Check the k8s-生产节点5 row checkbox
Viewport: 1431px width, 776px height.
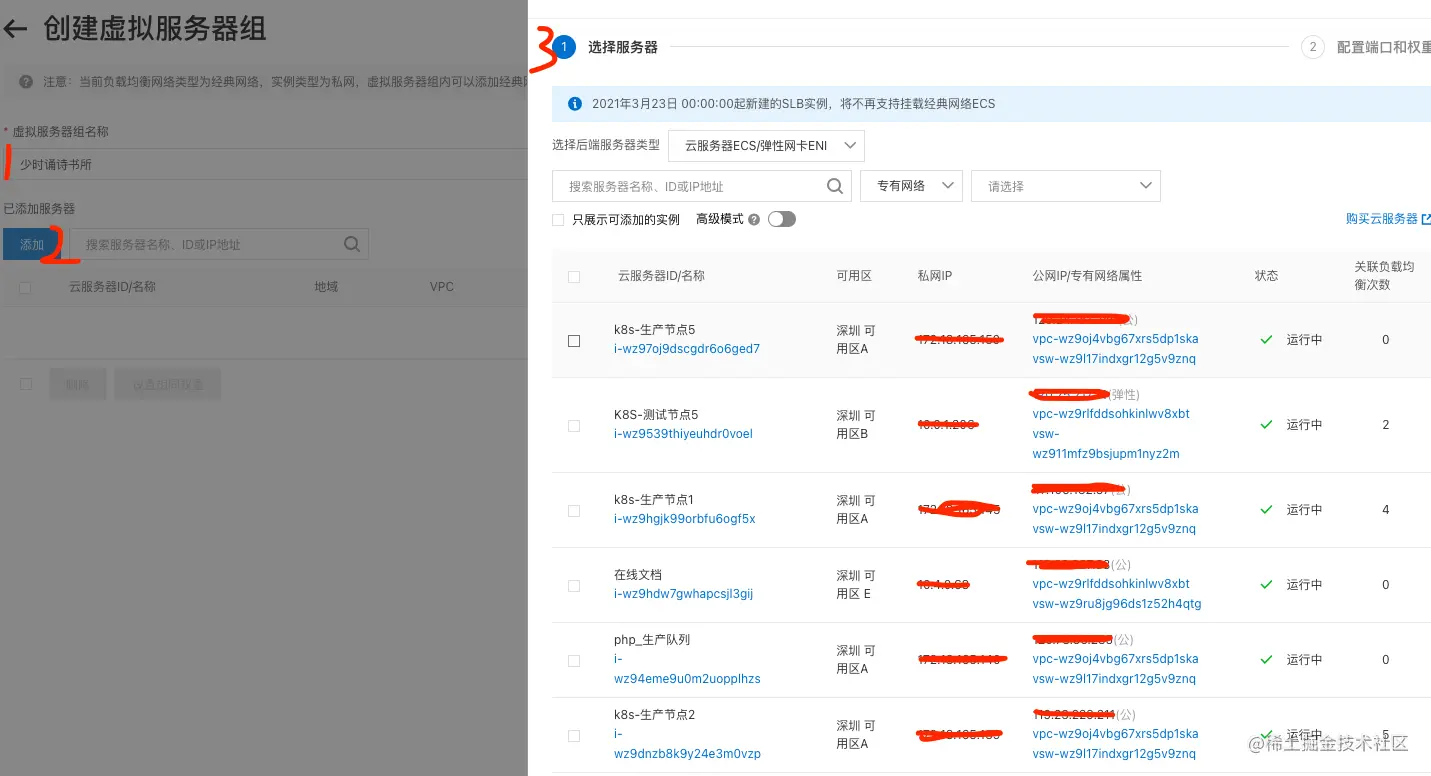pyautogui.click(x=574, y=341)
